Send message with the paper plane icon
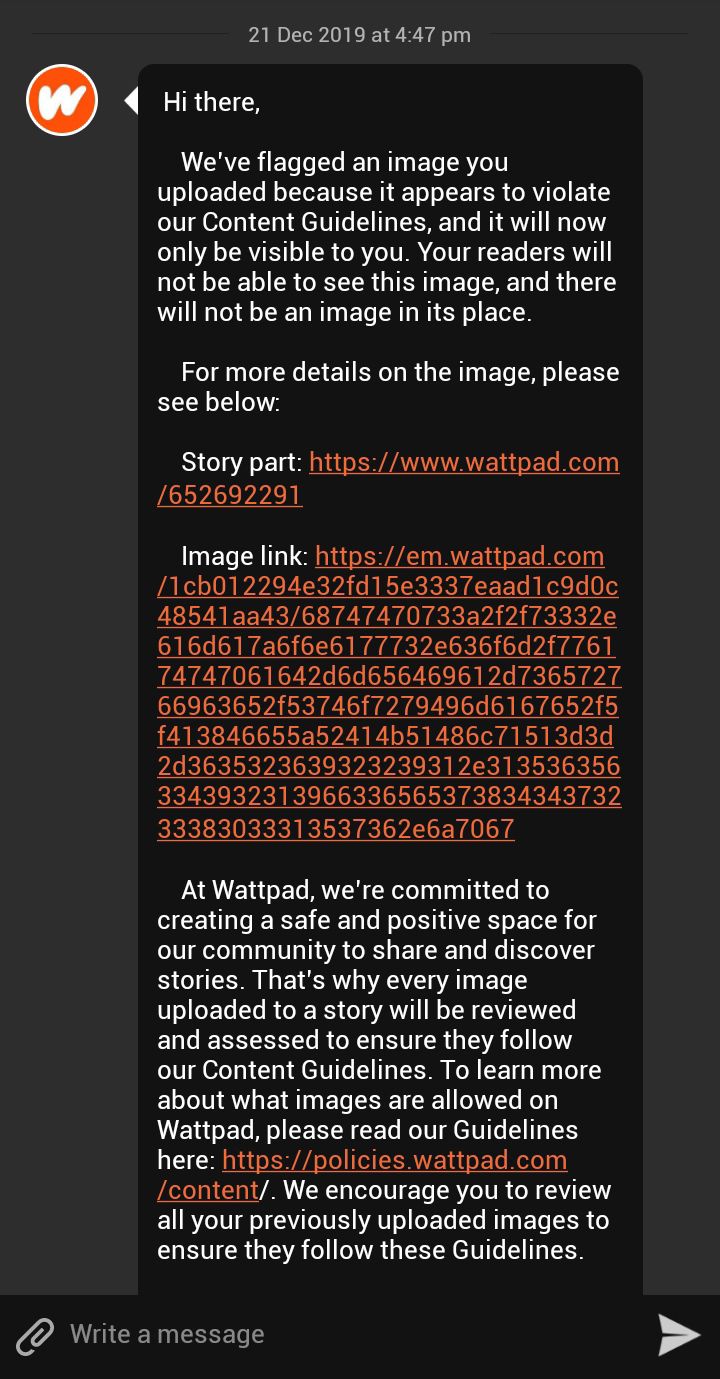720x1379 pixels. click(x=679, y=1335)
